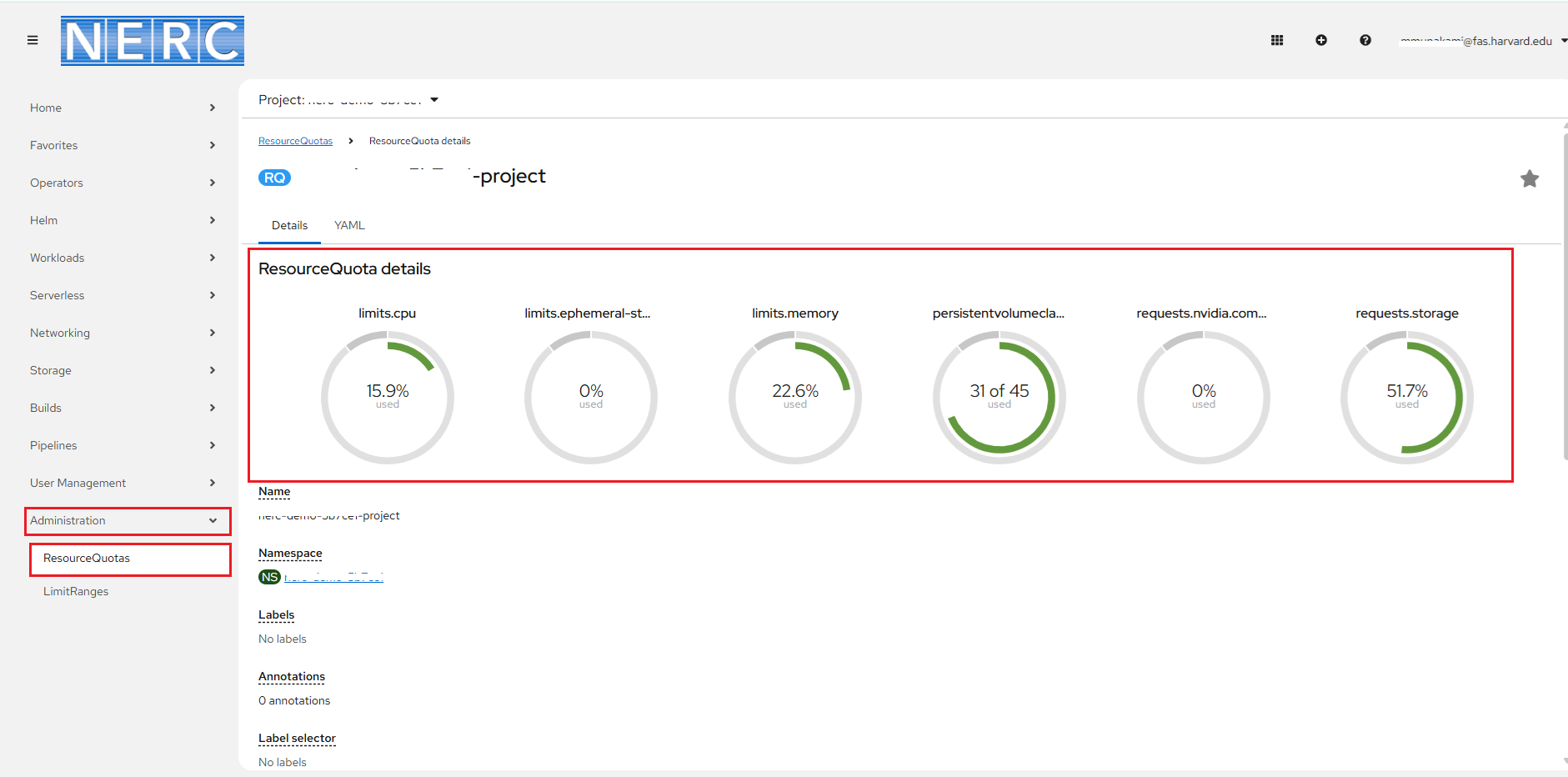This screenshot has height=777, width=1568.
Task: Click the plus import icon in header
Action: pyautogui.click(x=1320, y=40)
